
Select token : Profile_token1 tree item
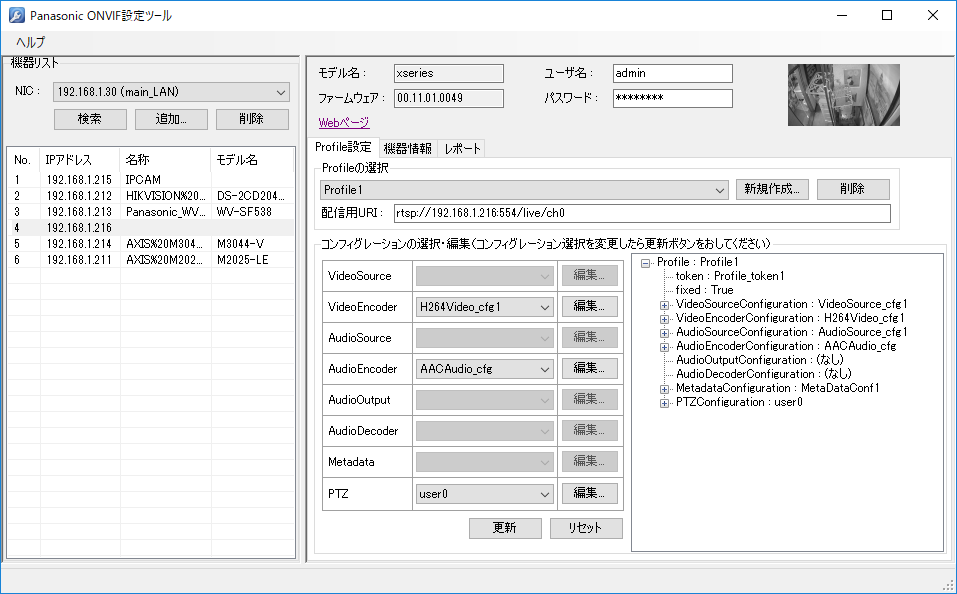point(730,276)
